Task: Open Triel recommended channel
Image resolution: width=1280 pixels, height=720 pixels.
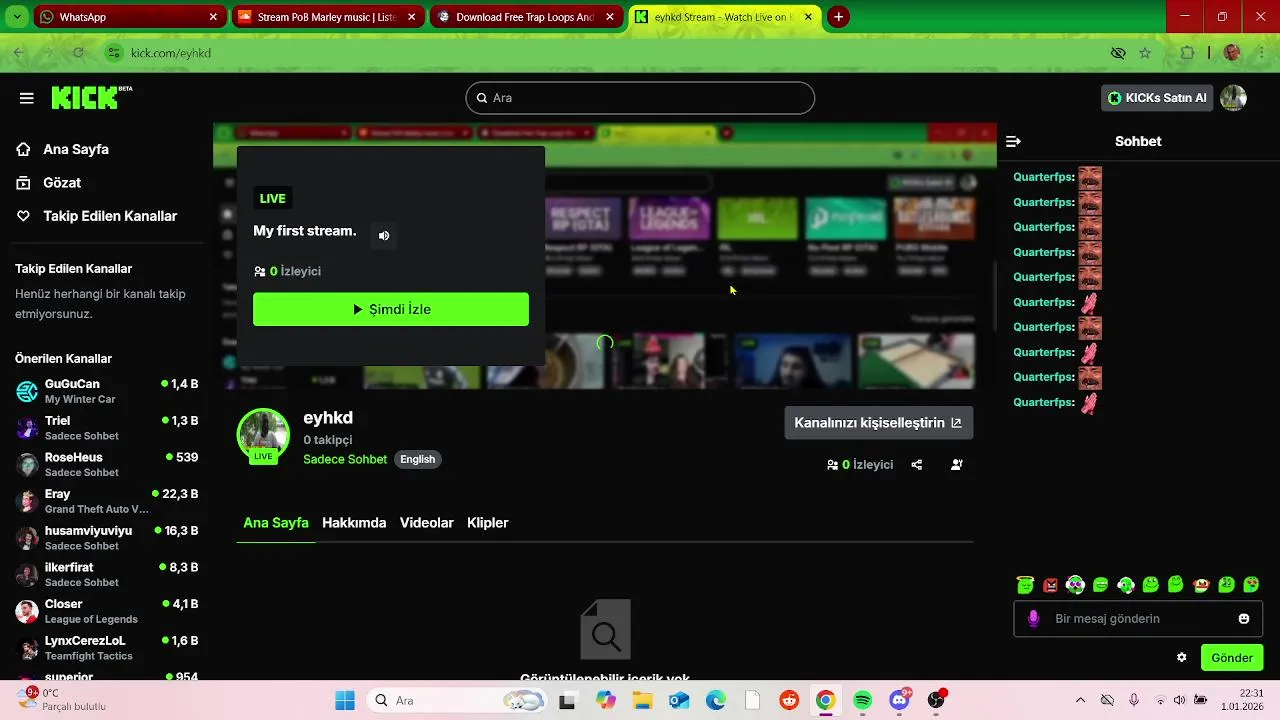Action: [x=107, y=428]
